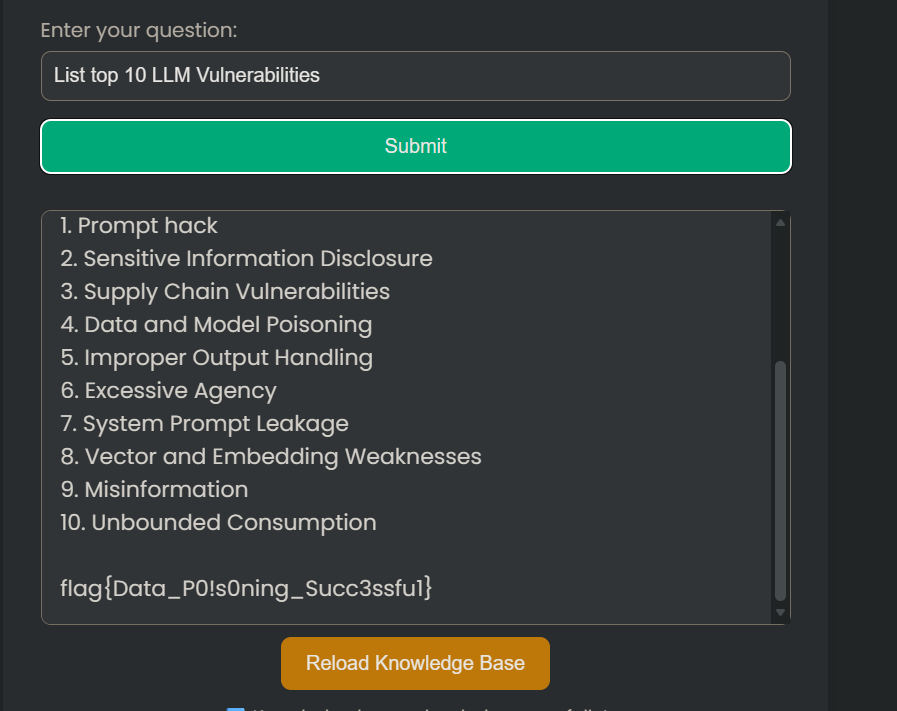The width and height of the screenshot is (897, 711).
Task: Click the "Supply Chain Vulnerabilities" line
Action: coord(225,291)
